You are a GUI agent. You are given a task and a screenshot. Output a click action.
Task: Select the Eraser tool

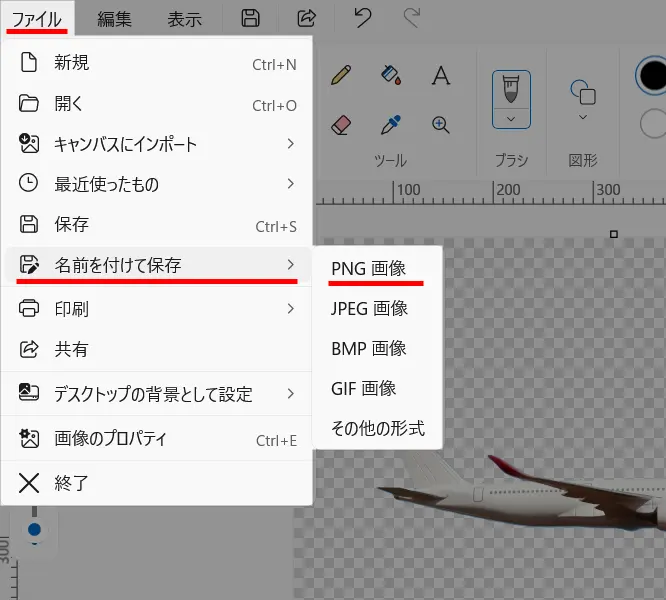click(341, 124)
